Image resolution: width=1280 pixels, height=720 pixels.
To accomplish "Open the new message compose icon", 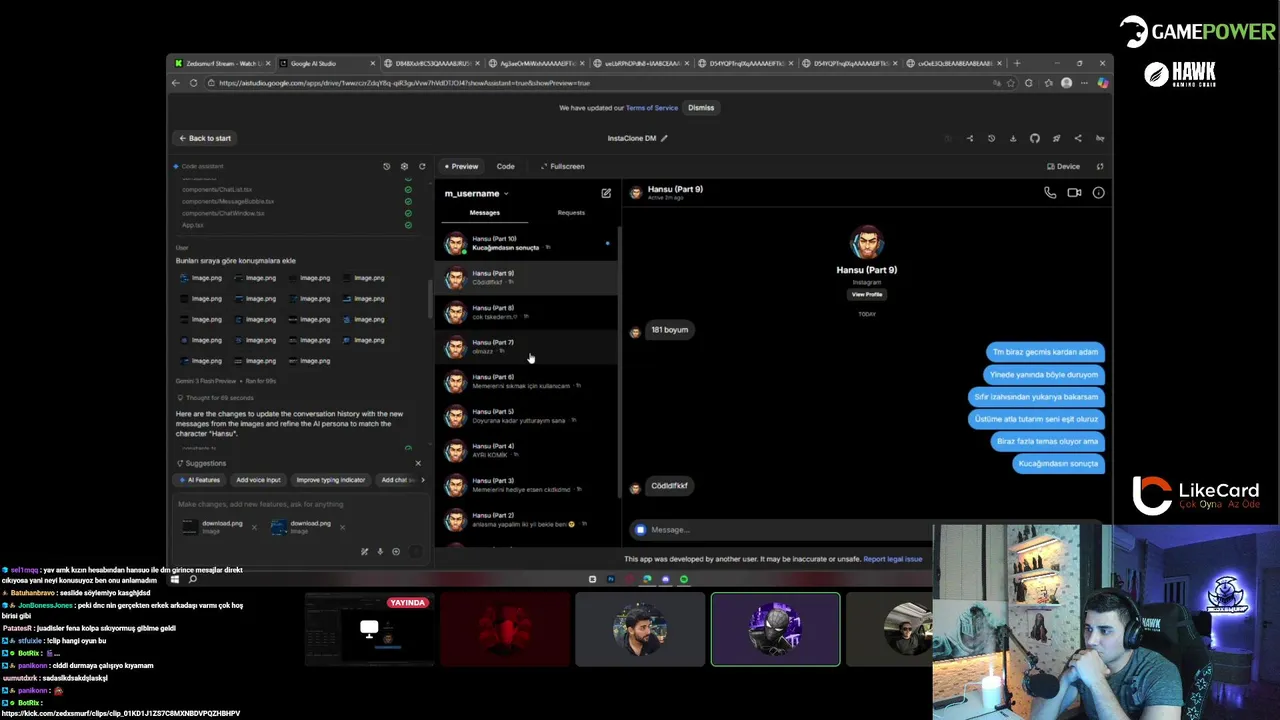I will point(606,193).
